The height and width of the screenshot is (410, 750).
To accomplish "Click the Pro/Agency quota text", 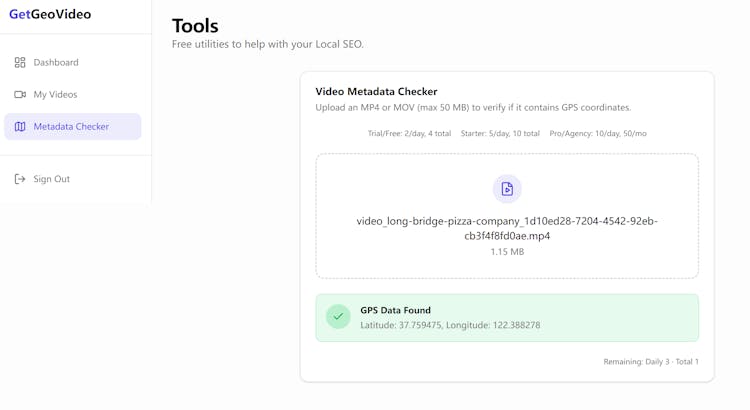I will (x=598, y=133).
